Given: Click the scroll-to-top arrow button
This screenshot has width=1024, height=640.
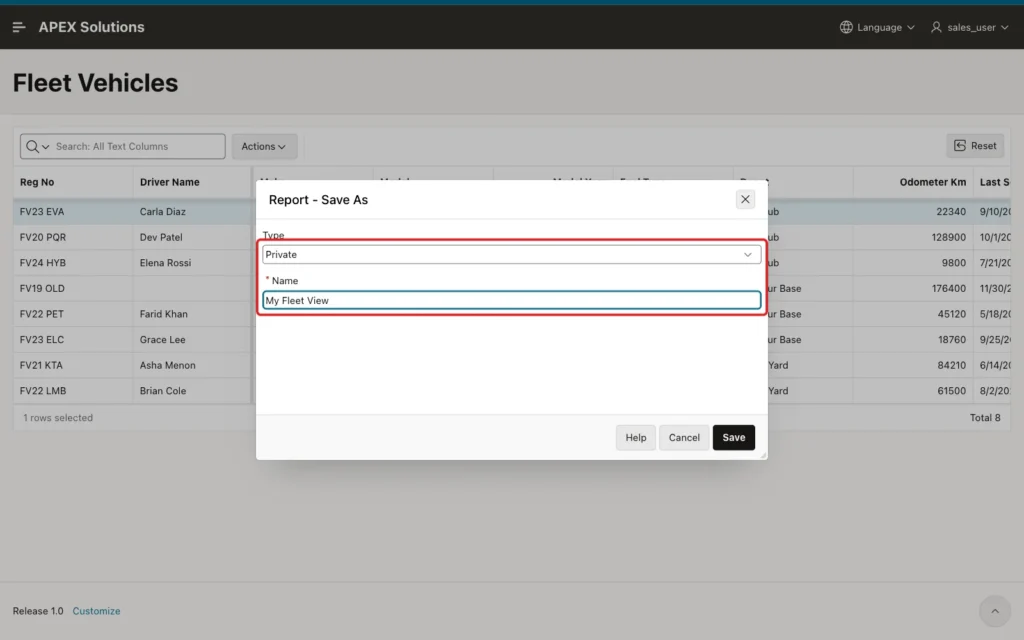Looking at the screenshot, I should click(x=995, y=611).
